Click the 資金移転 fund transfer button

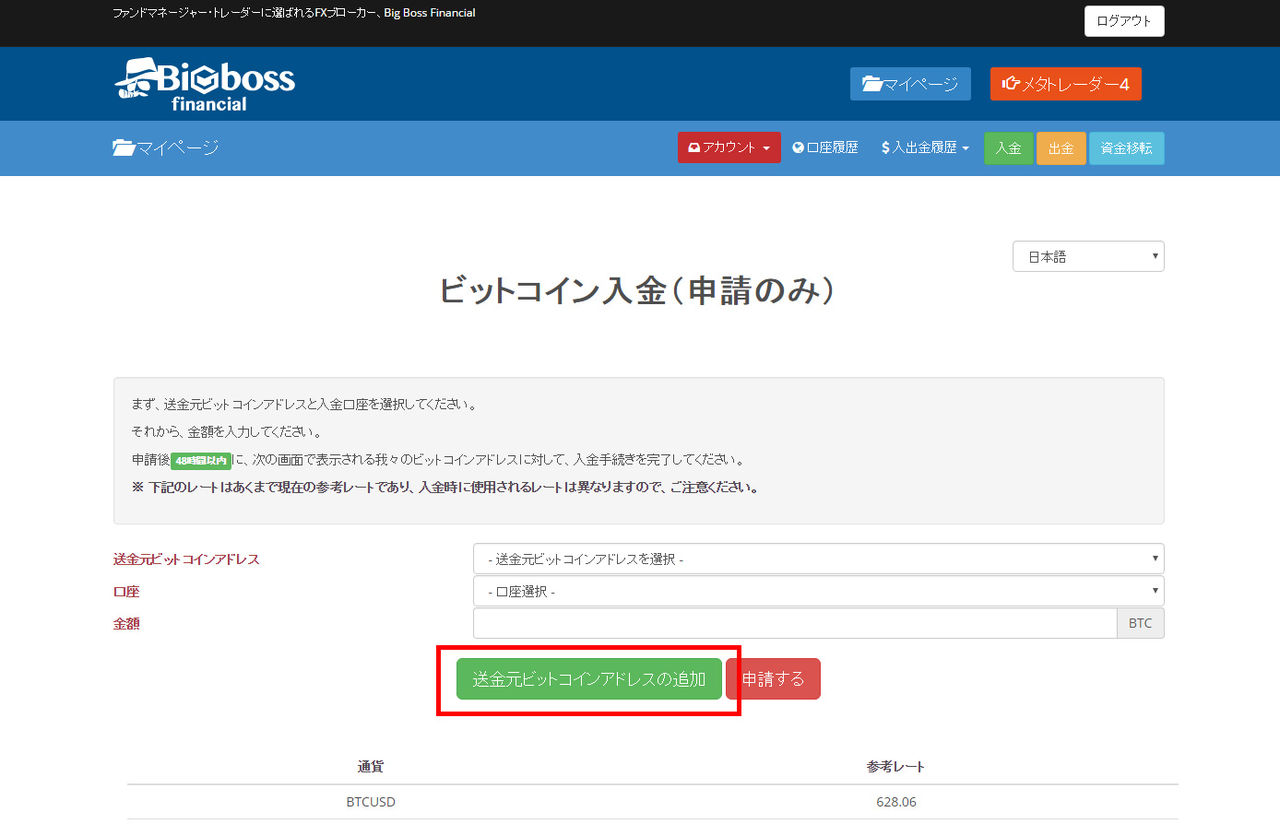click(1126, 148)
